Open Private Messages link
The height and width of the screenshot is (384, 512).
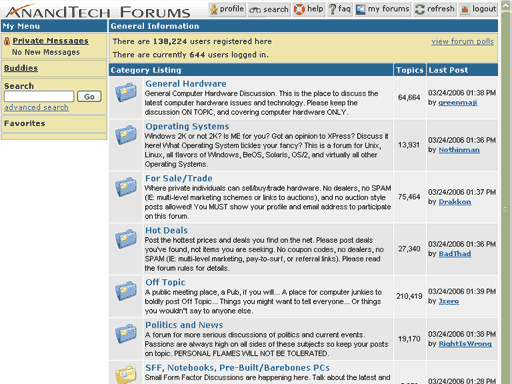[x=50, y=41]
